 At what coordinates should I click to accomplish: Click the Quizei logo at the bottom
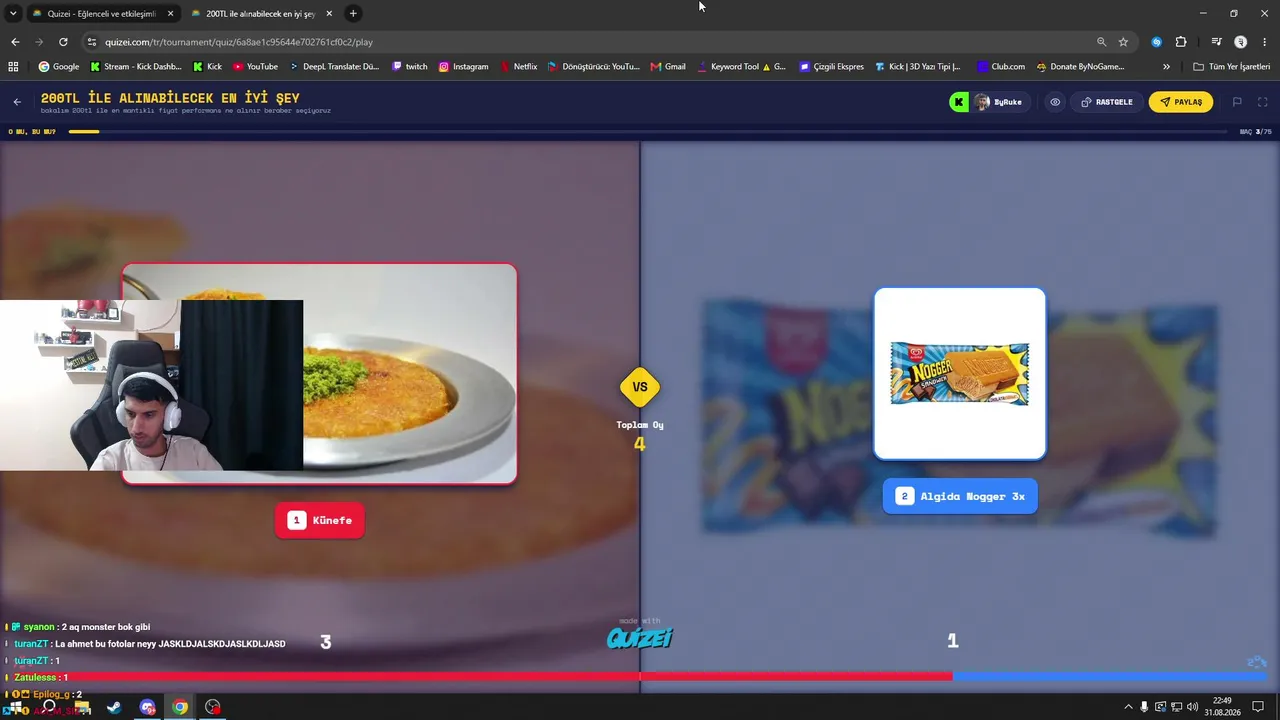click(x=640, y=636)
